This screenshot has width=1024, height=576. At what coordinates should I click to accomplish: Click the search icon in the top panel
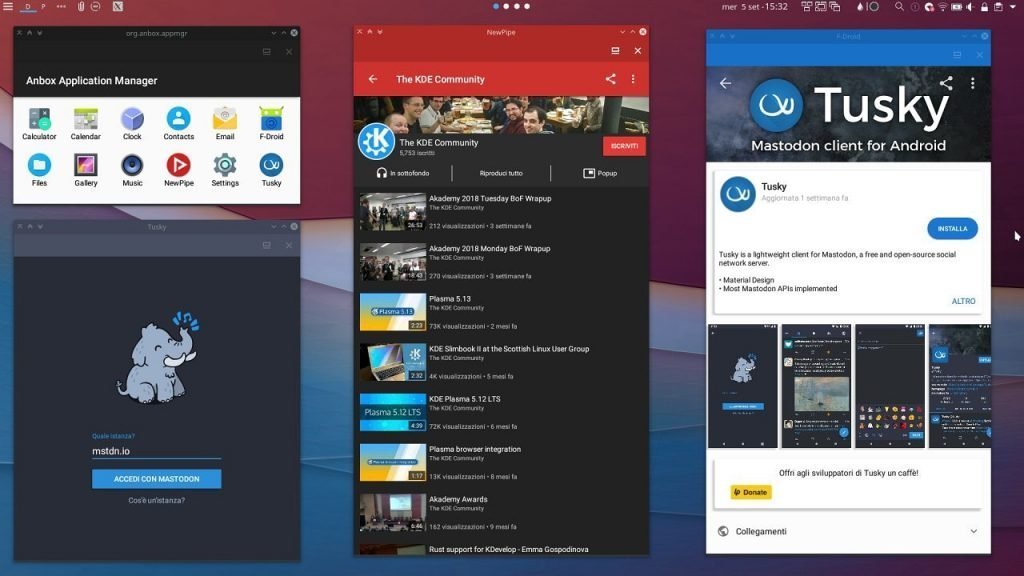[x=899, y=7]
